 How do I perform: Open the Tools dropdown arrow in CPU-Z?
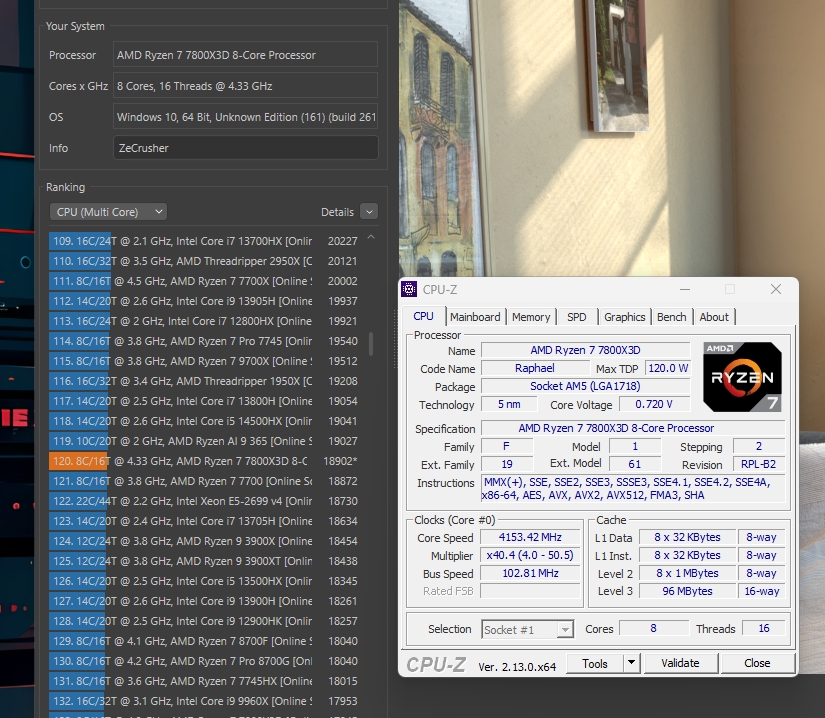coord(631,663)
